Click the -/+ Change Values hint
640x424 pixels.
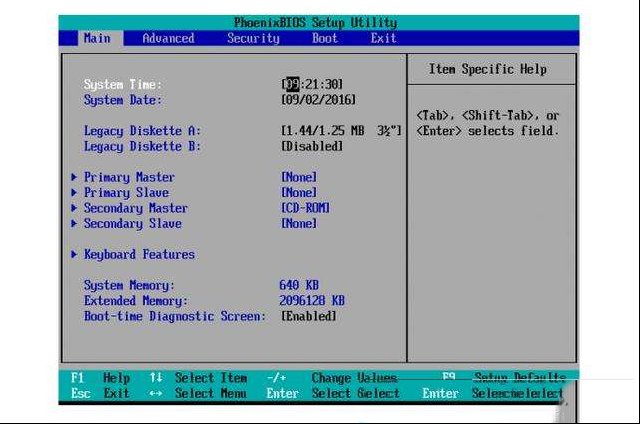click(x=332, y=378)
